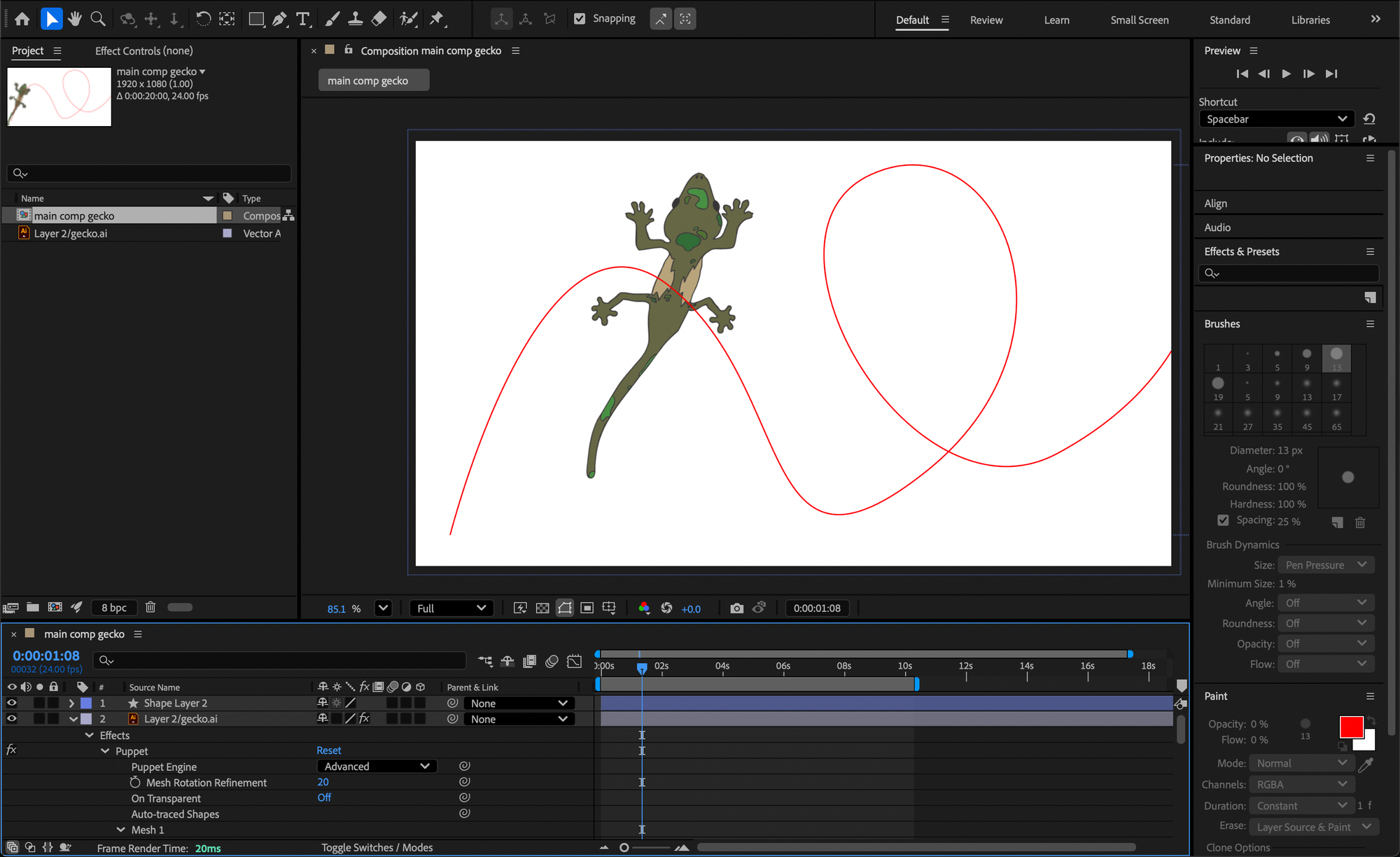Open the resolution Full dropdown

click(x=451, y=608)
